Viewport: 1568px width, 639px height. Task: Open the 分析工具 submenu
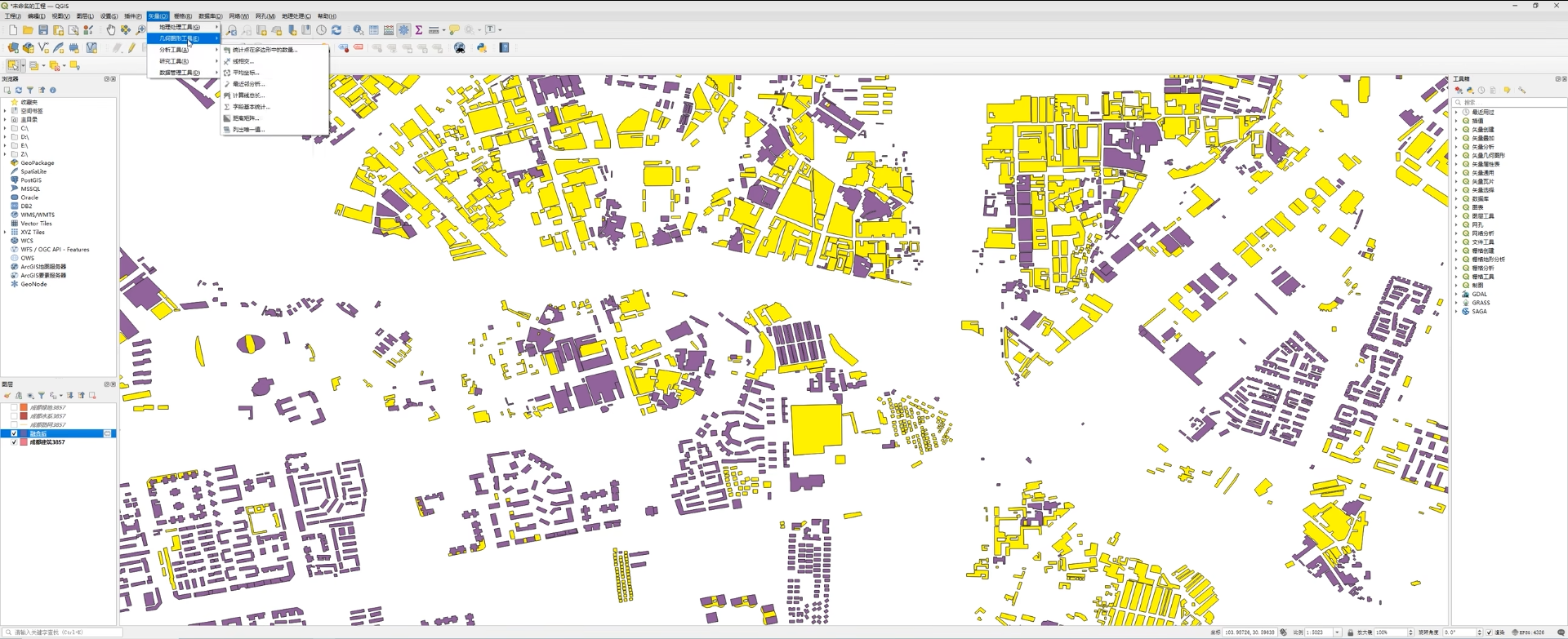(174, 50)
